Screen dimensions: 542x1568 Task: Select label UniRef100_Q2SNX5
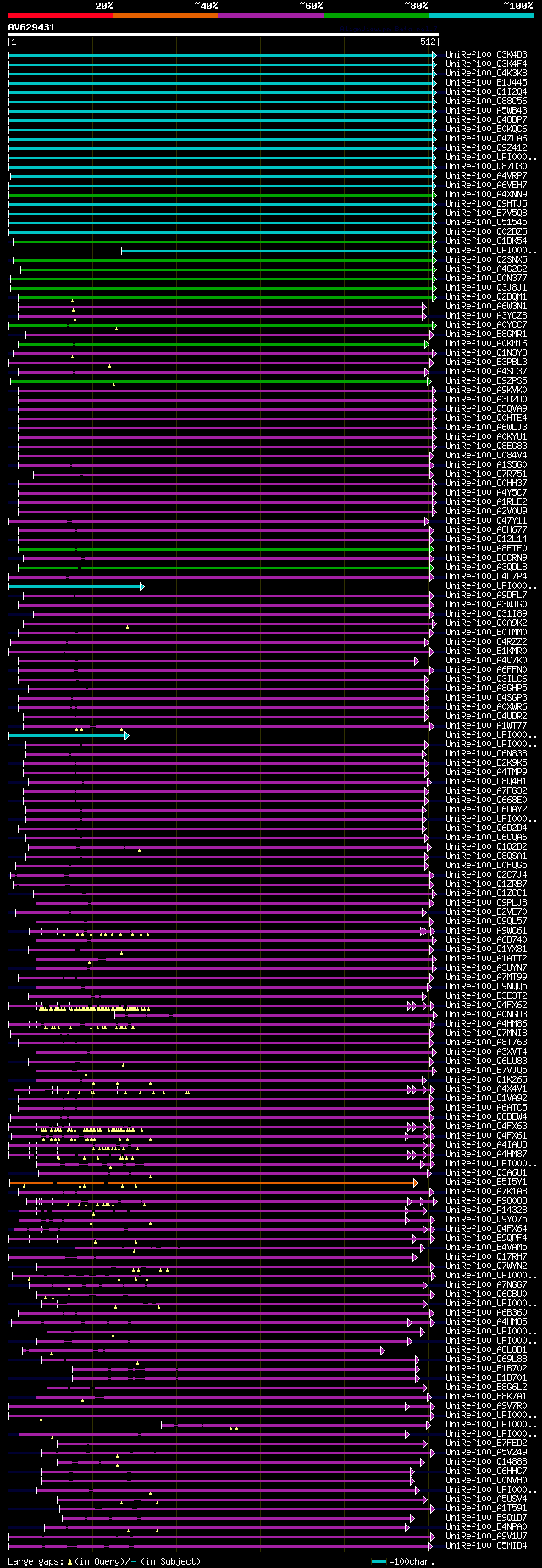pyautogui.click(x=486, y=260)
